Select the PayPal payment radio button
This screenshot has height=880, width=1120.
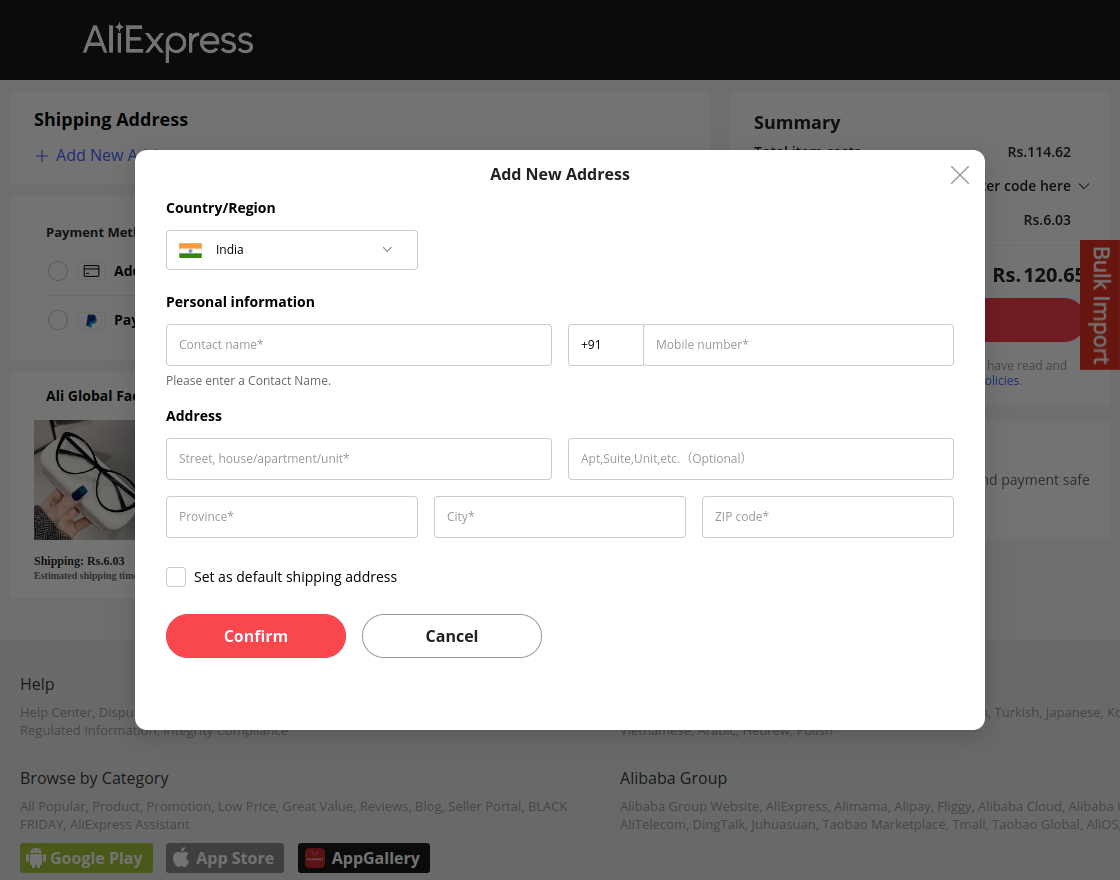coord(58,320)
